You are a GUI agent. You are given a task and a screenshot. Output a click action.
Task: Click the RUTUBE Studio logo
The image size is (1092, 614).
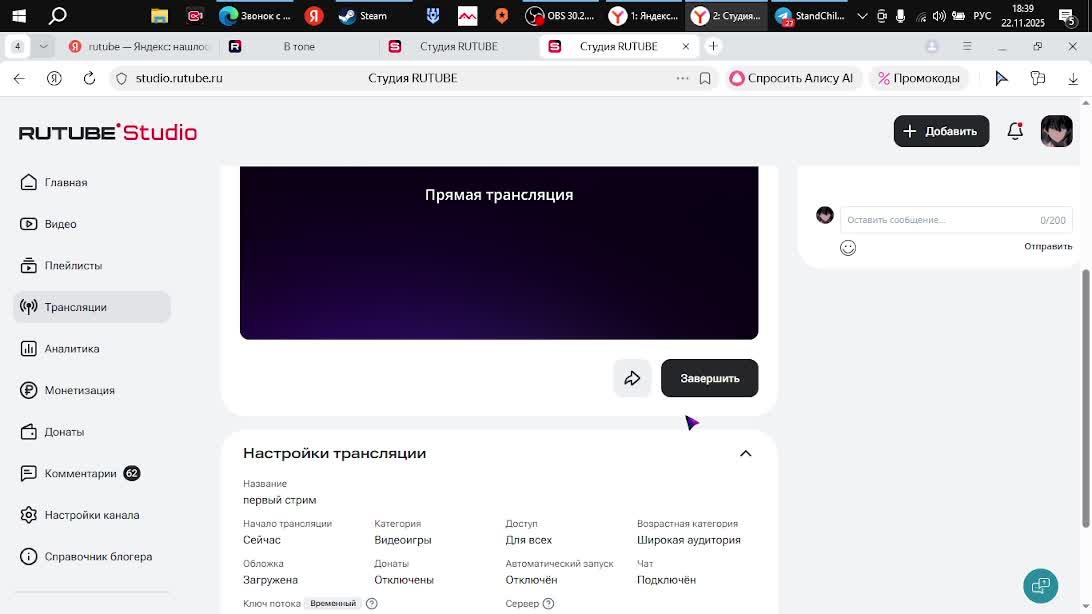point(108,132)
